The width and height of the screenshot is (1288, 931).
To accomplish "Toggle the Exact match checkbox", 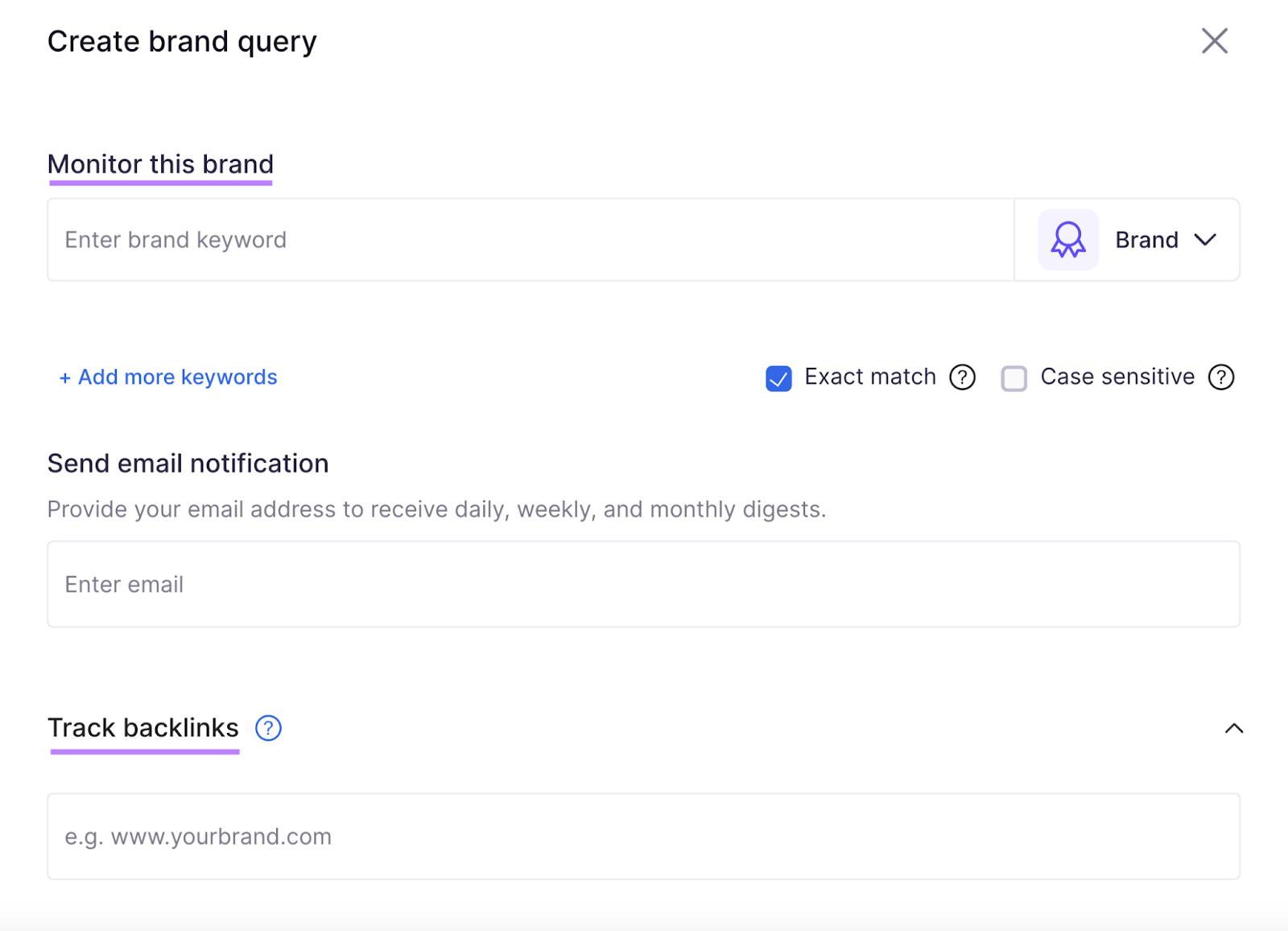I will pos(778,377).
